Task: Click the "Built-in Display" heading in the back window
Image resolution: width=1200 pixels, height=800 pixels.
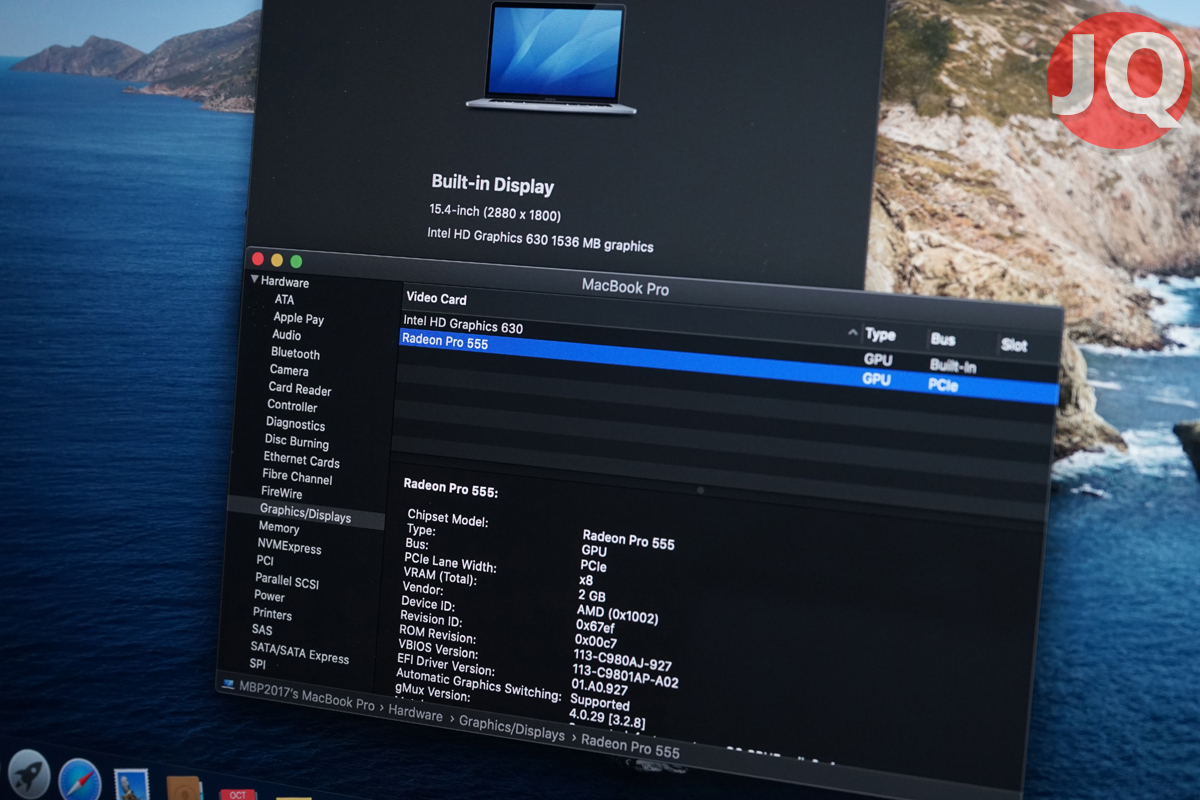Action: click(x=492, y=184)
